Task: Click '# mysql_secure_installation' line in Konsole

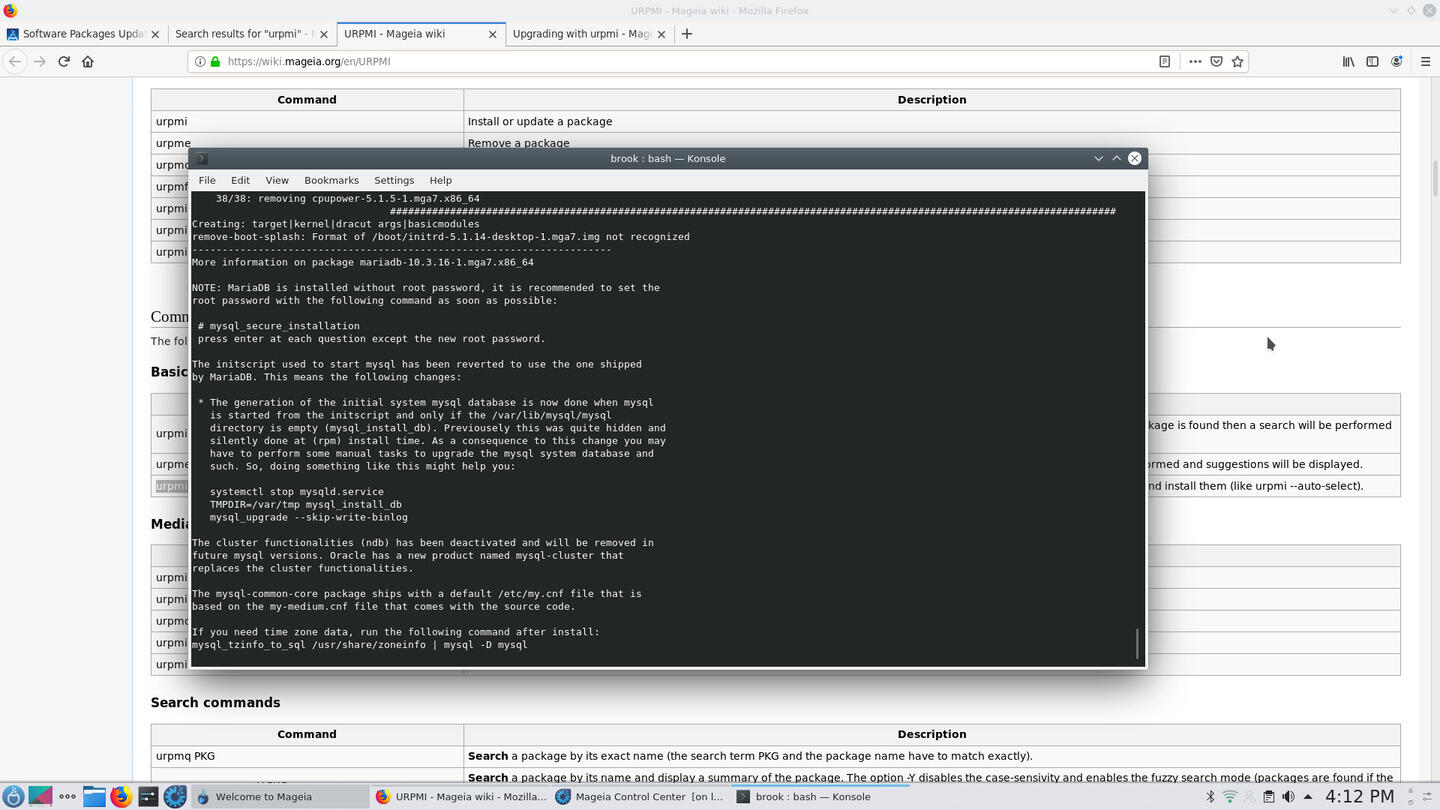Action: point(279,326)
